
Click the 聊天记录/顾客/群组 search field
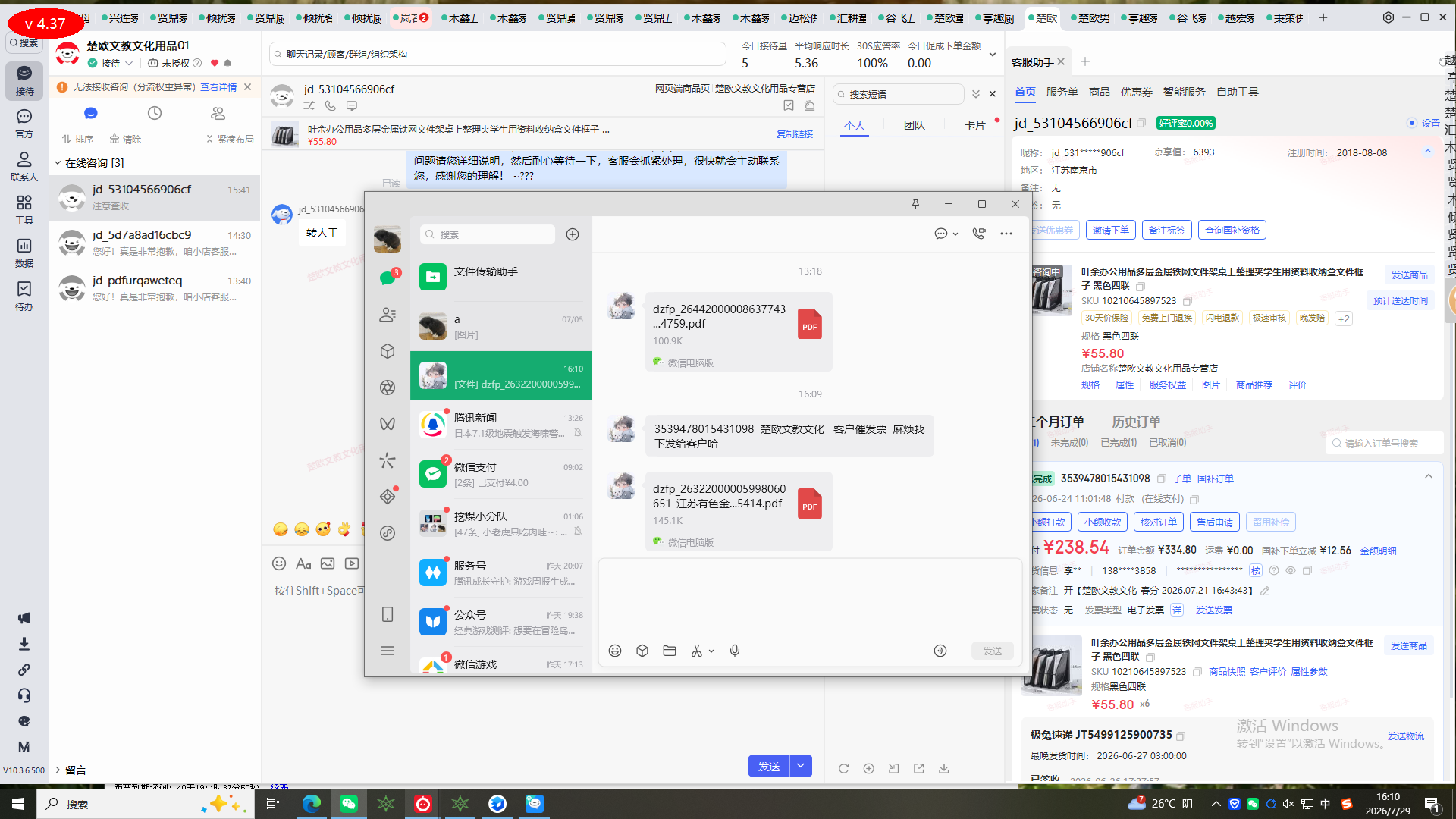coord(497,55)
